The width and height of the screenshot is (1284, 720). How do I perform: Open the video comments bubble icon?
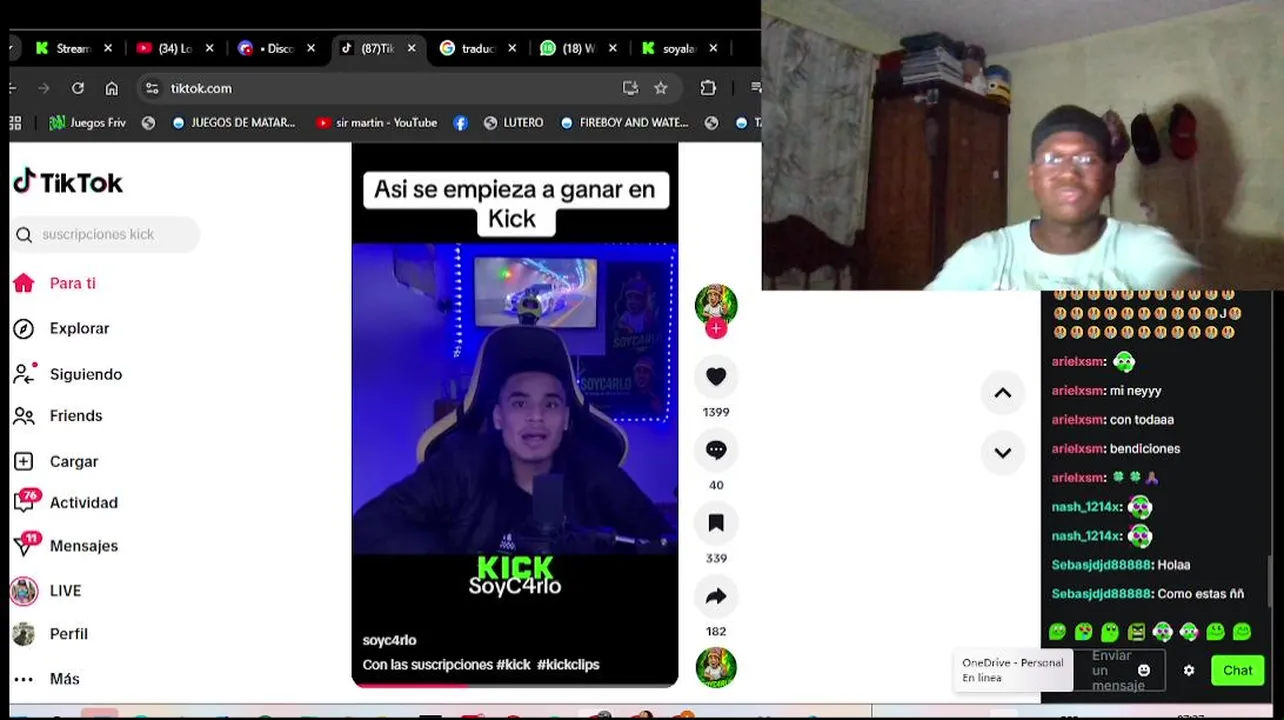[x=716, y=450]
